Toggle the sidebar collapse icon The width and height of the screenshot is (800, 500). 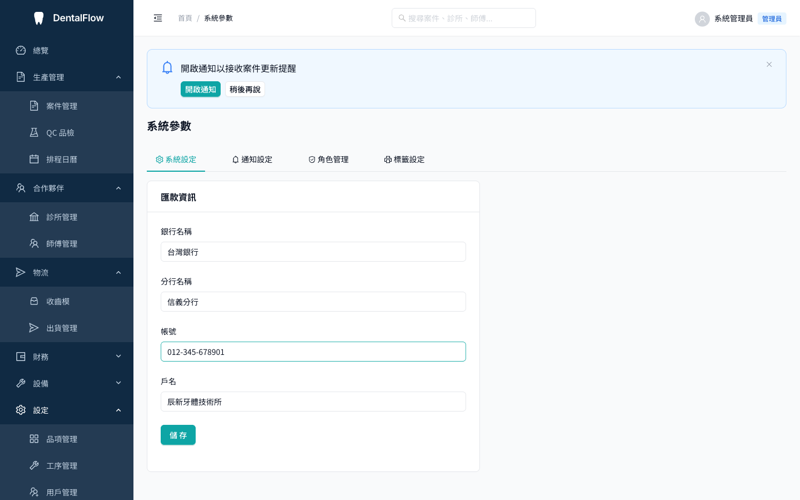click(158, 18)
